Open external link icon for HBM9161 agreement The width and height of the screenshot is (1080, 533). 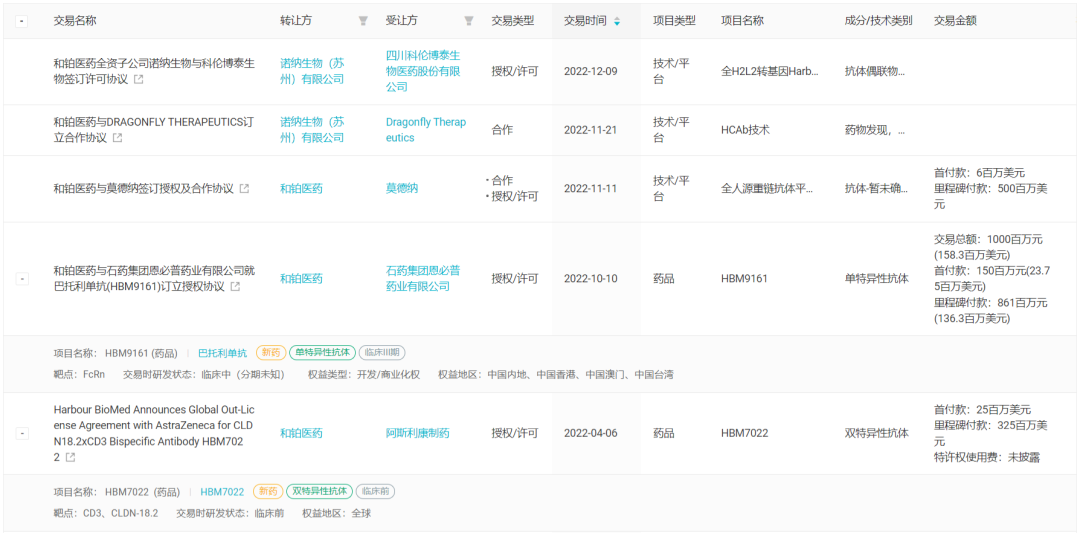coord(235,286)
